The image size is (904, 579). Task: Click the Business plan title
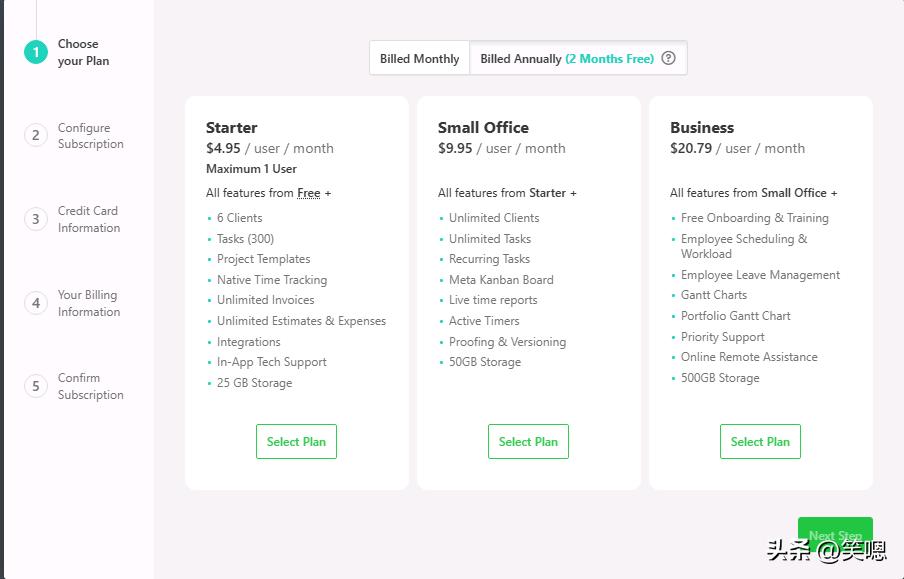click(702, 127)
